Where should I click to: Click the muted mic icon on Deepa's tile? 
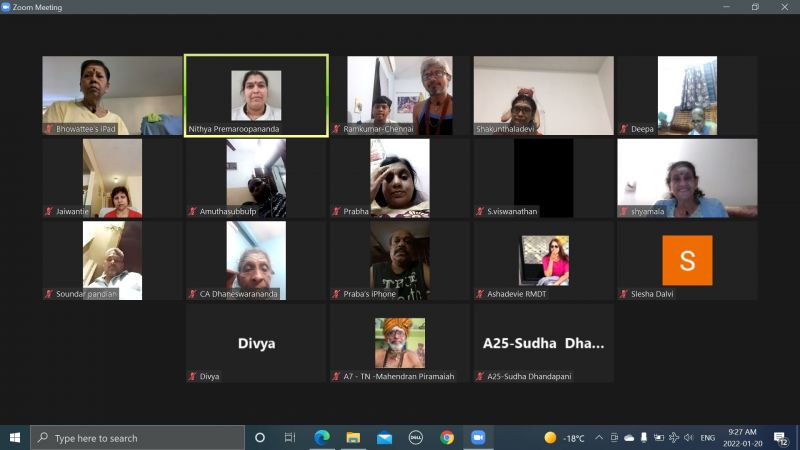(624, 129)
